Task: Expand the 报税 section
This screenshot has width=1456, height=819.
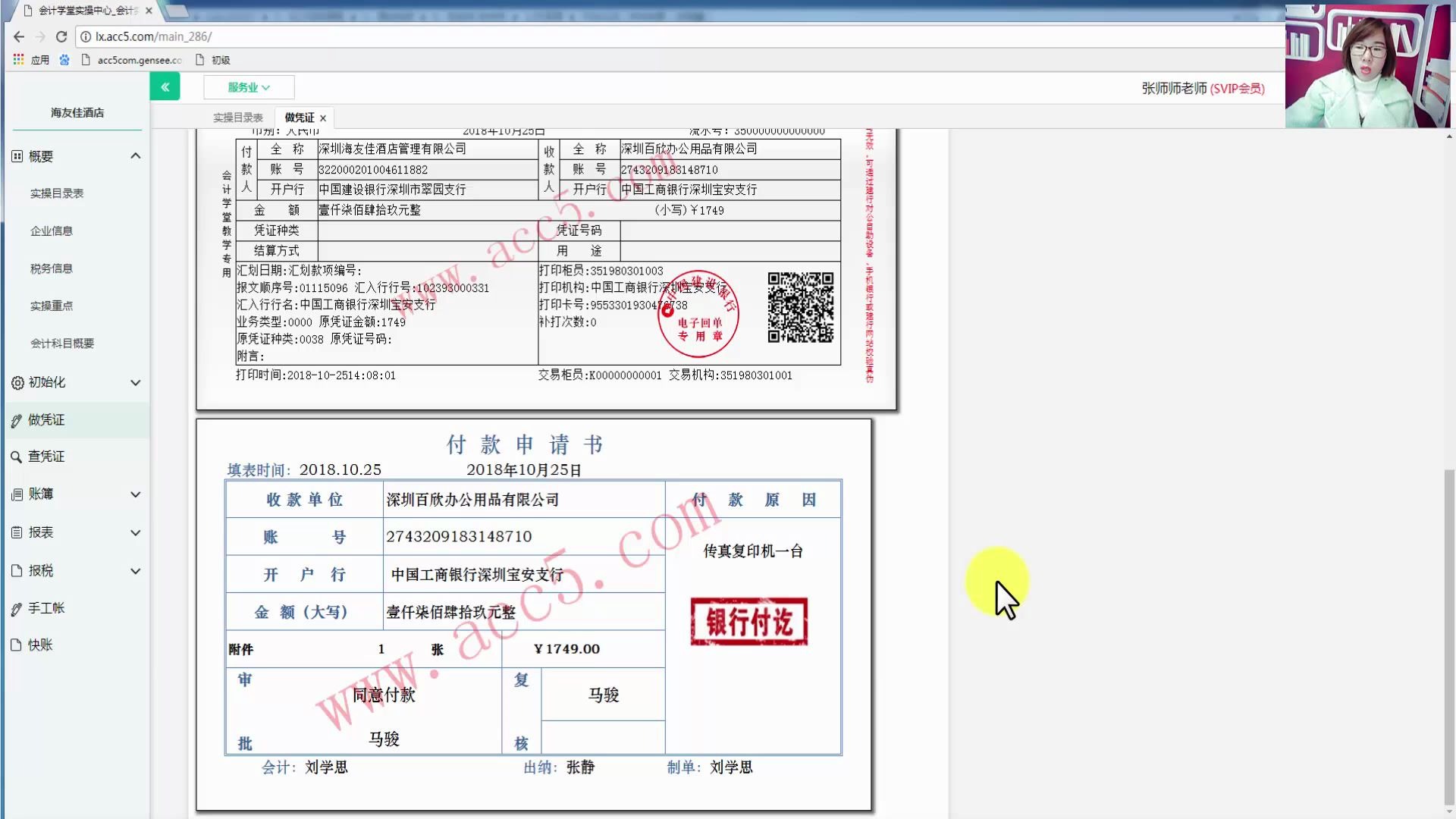Action: coord(136,570)
